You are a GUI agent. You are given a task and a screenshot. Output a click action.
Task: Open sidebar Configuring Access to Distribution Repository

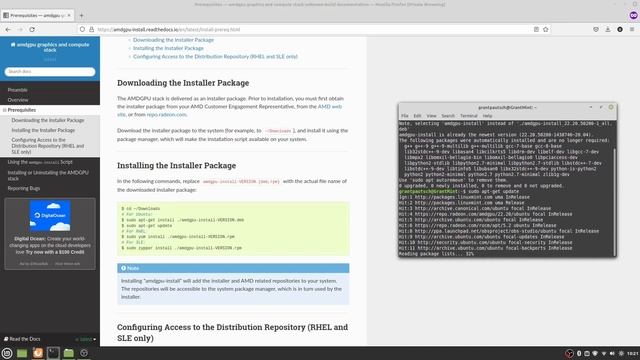(x=48, y=146)
